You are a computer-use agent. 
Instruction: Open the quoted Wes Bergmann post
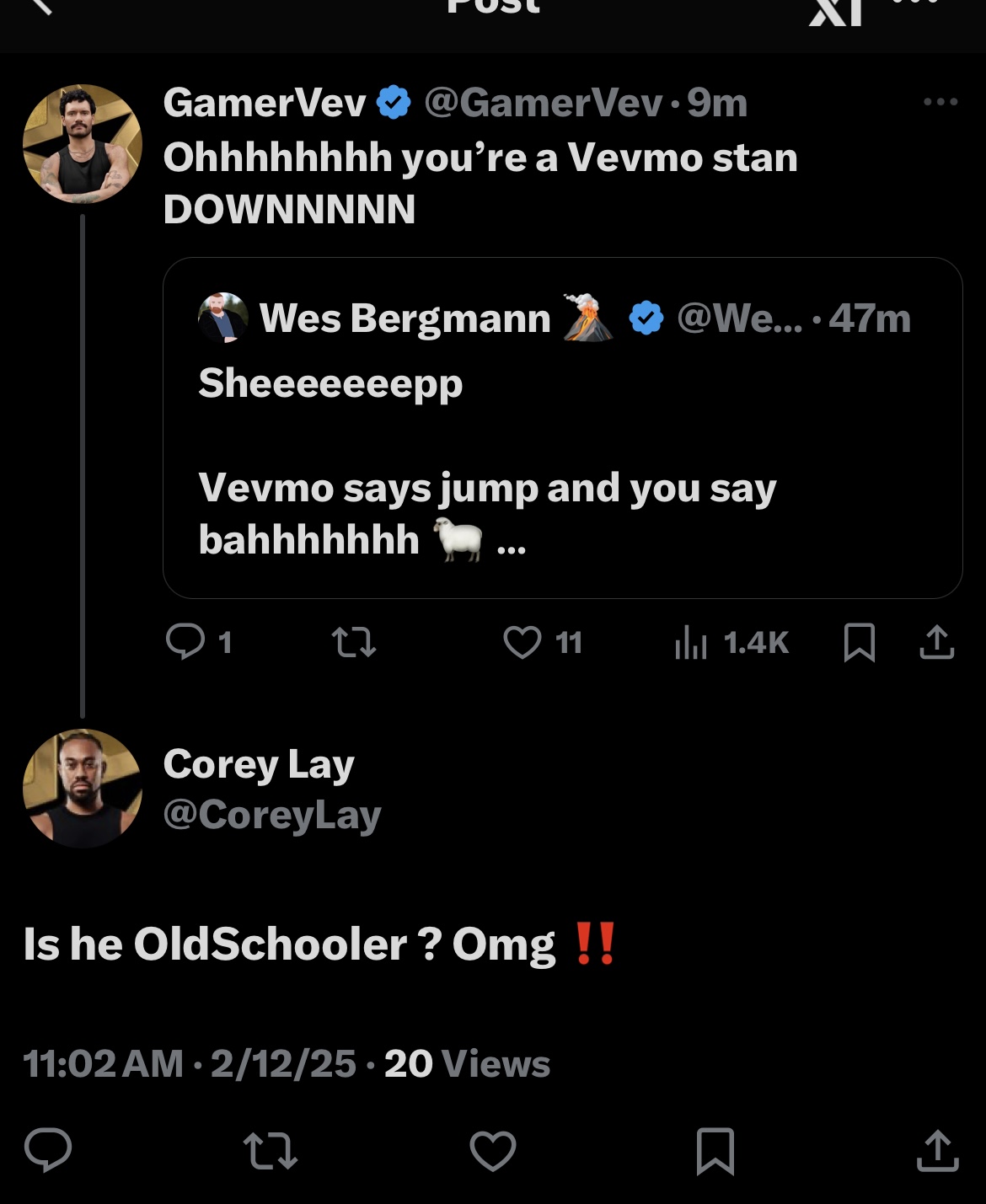click(562, 428)
